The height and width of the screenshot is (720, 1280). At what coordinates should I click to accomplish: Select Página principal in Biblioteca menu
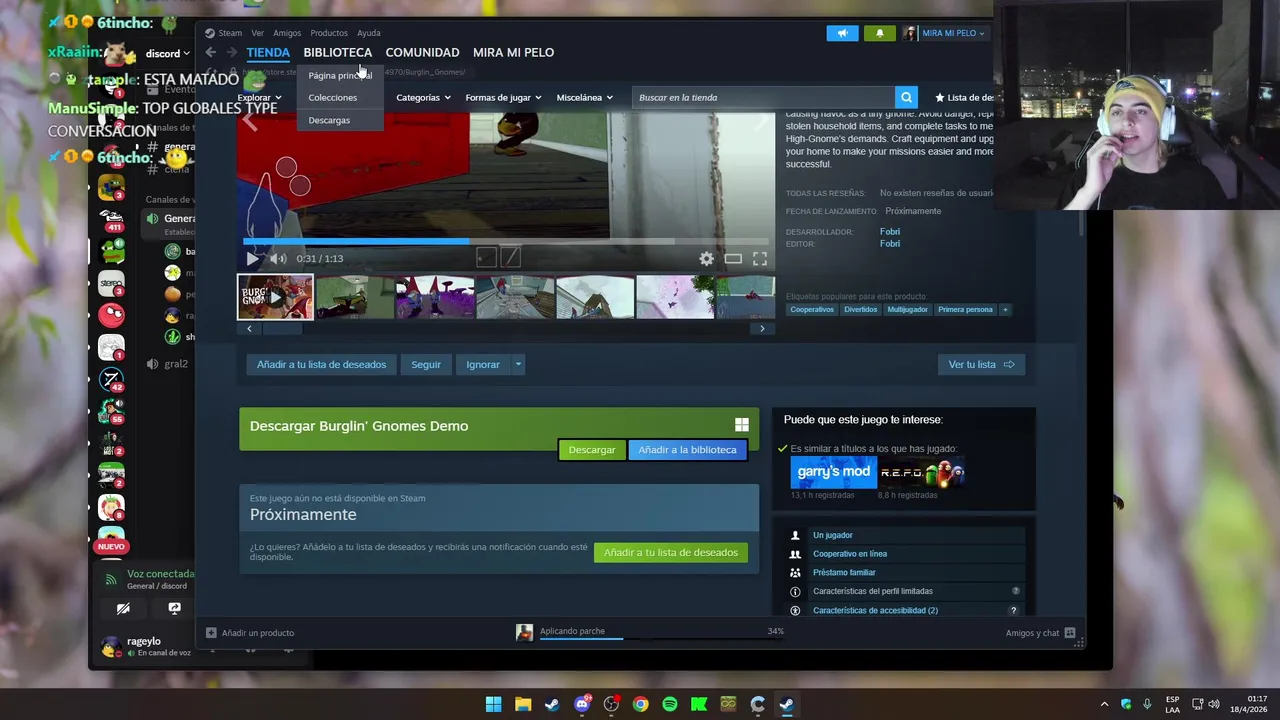[x=340, y=76]
